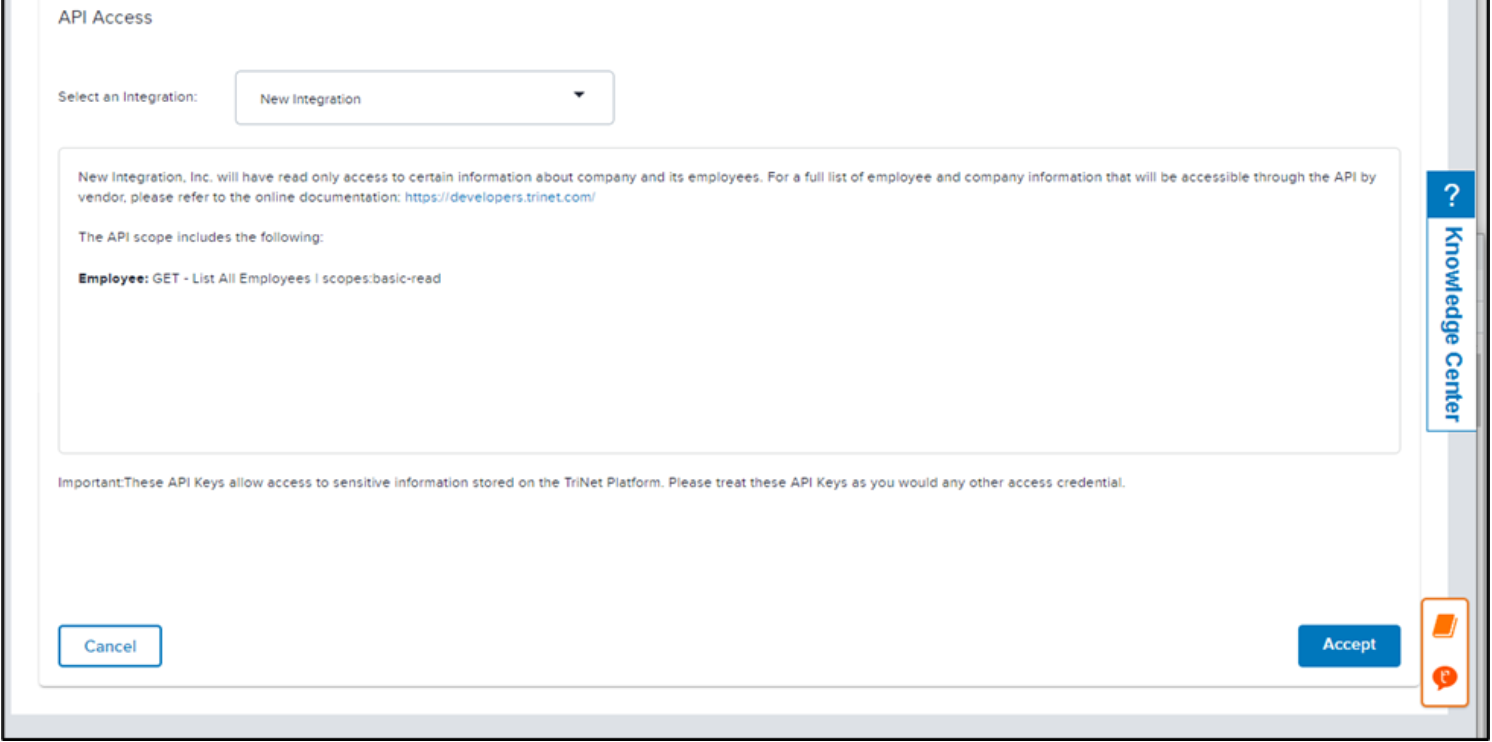This screenshot has width=1492, height=742.
Task: Open the vertical Knowledge Center tab
Action: 1452,323
